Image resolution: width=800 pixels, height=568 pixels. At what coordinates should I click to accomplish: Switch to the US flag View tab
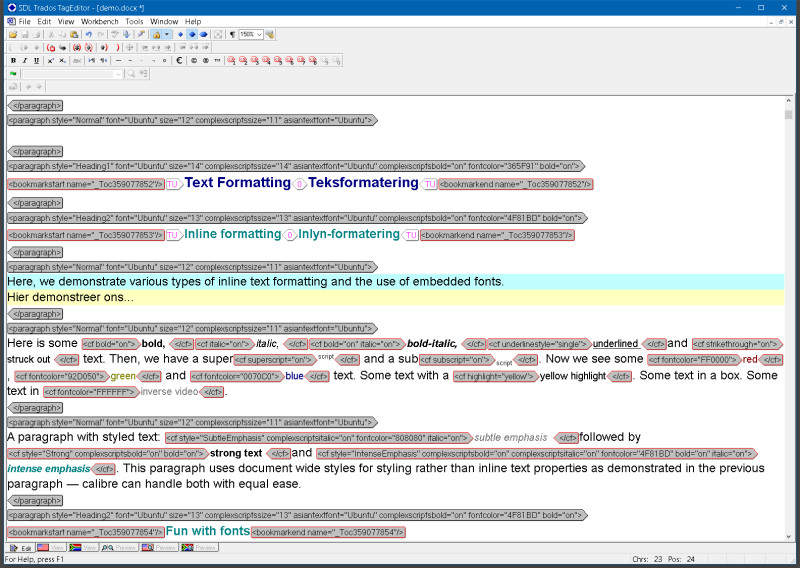click(51, 548)
